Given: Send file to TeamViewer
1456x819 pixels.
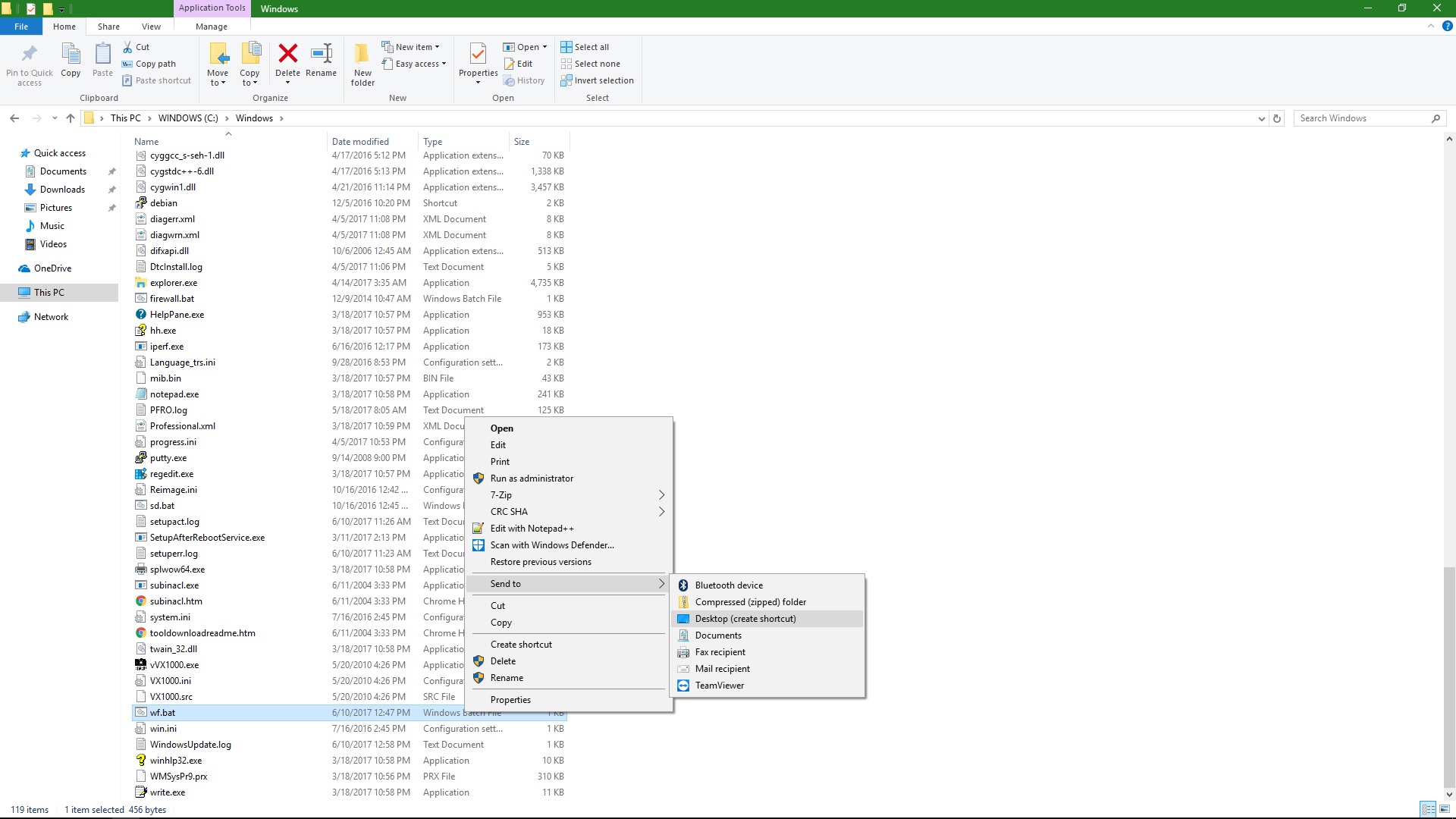Looking at the screenshot, I should [767, 686].
